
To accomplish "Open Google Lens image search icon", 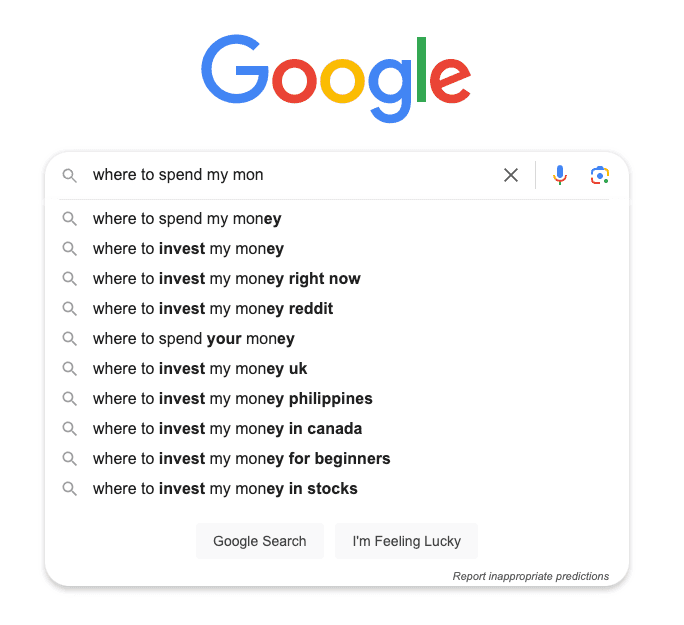I will [600, 175].
